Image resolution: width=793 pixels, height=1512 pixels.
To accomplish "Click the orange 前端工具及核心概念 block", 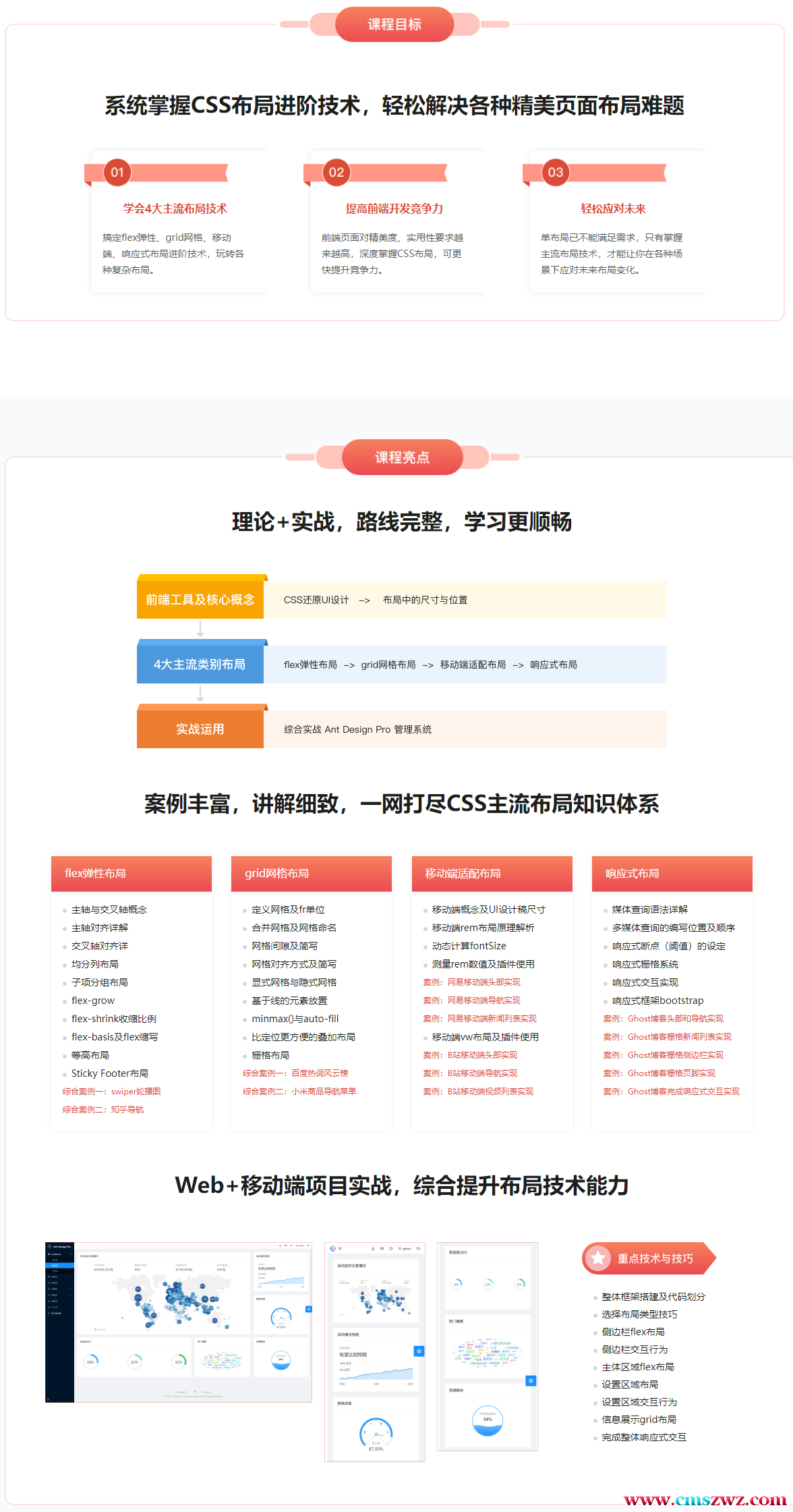I will 200,599.
